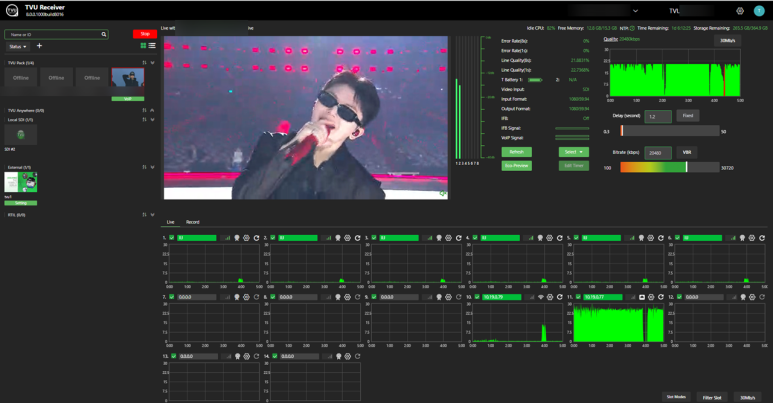Open slot 1 settings gear
Image resolution: width=773 pixels, height=403 pixels.
246,238
